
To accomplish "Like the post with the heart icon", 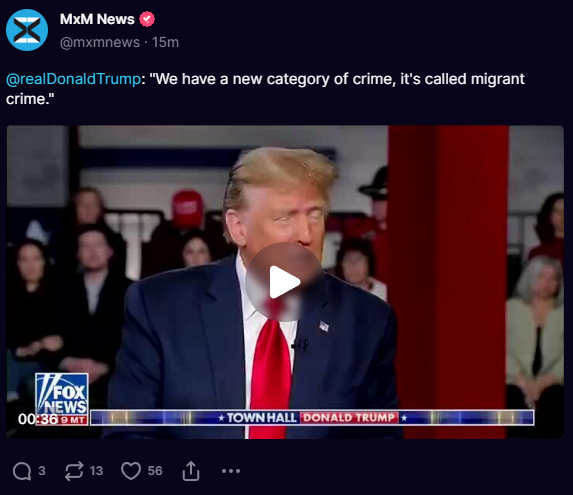I will pos(131,471).
